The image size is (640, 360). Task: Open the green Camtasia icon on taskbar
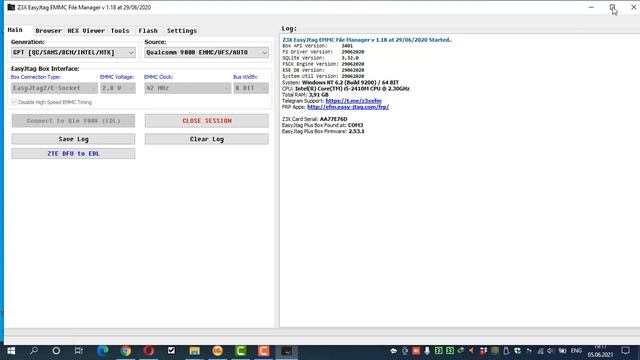(241, 351)
